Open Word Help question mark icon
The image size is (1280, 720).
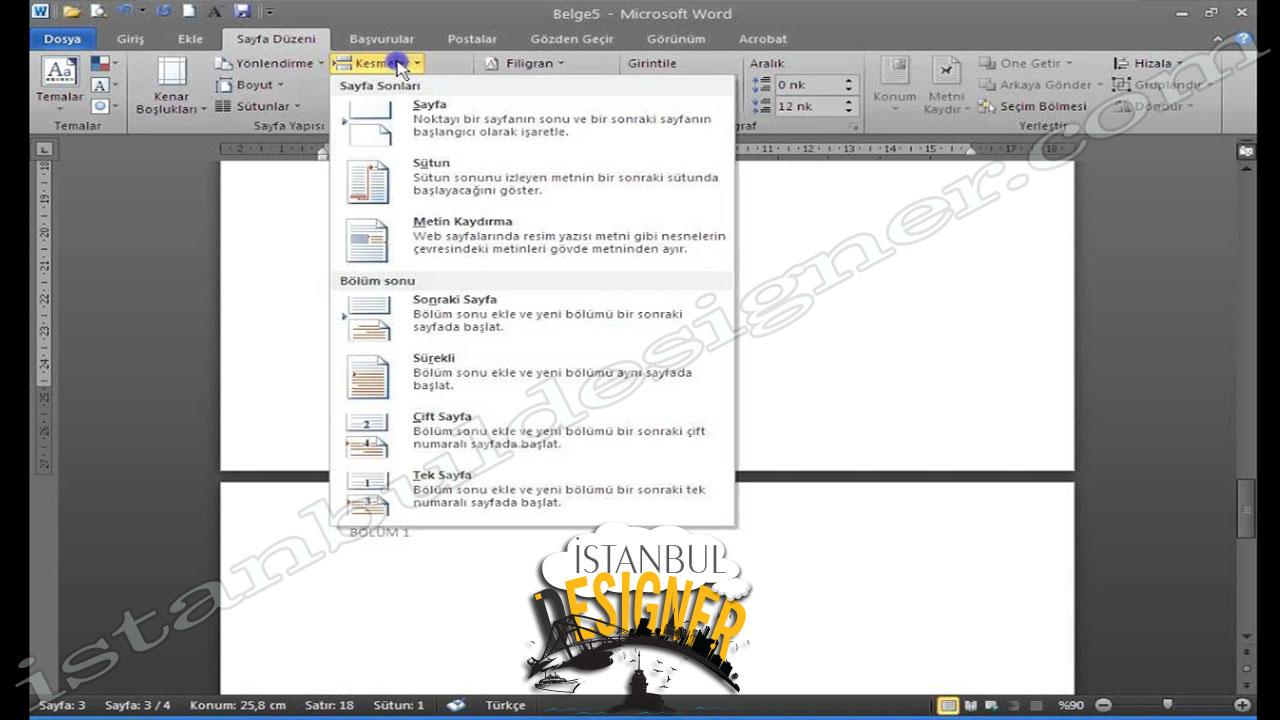click(x=1244, y=39)
